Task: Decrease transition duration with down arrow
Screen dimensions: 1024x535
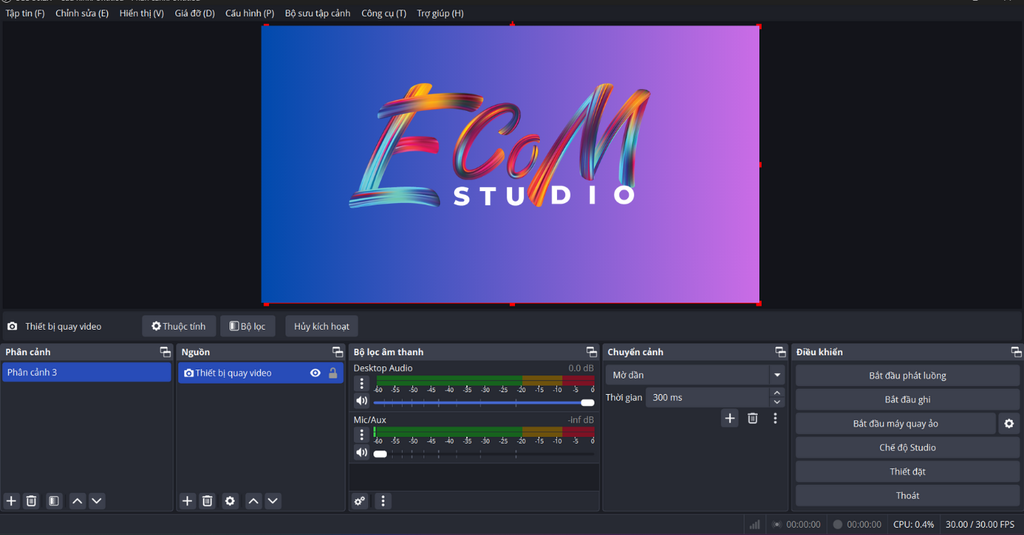Action: click(777, 402)
